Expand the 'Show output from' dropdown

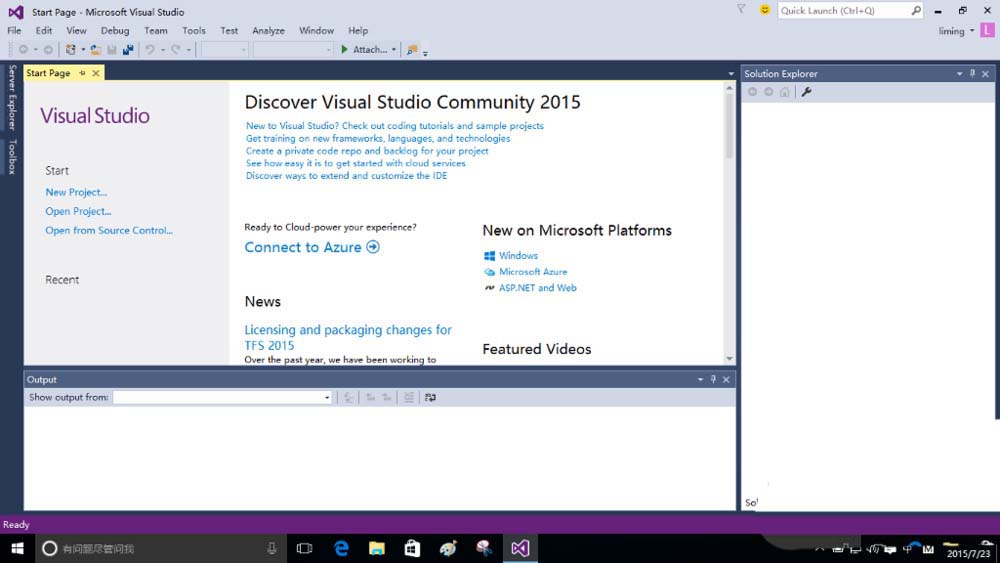[327, 398]
